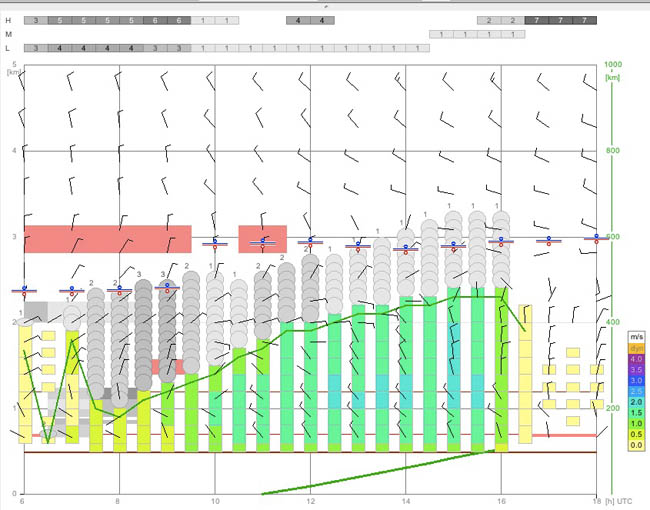Click the orange dyn legend entry
Screen dimensions: 650x510
tap(635, 347)
